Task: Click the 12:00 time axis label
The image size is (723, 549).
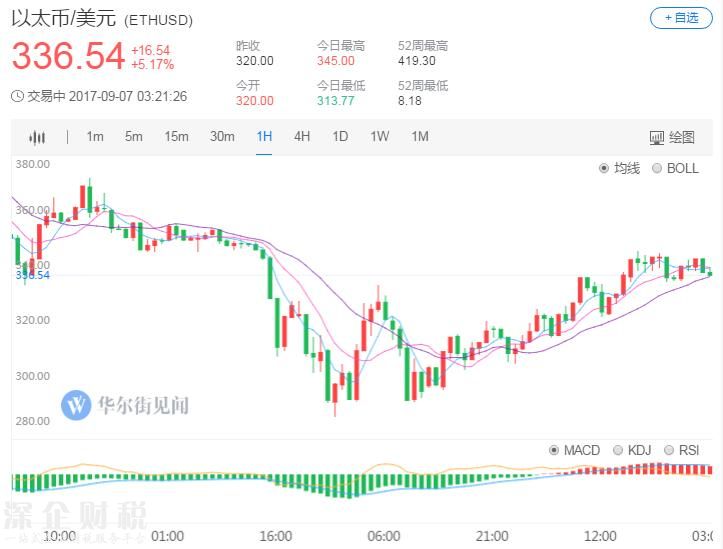Action: (600, 536)
